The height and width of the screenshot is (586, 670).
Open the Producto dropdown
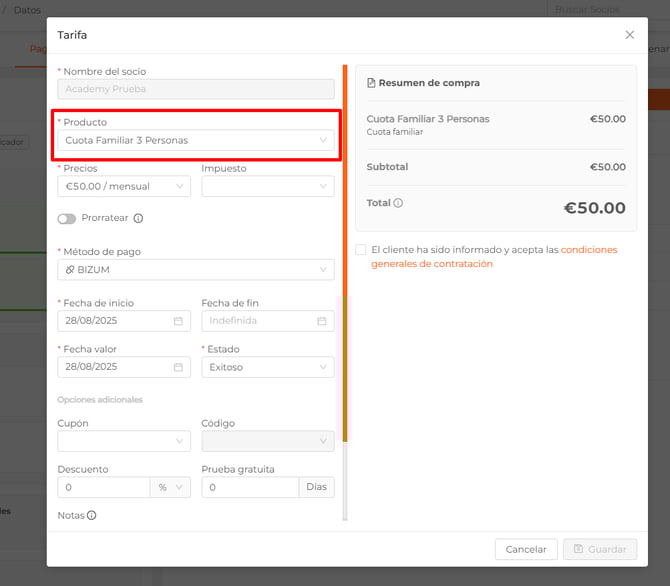(195, 140)
